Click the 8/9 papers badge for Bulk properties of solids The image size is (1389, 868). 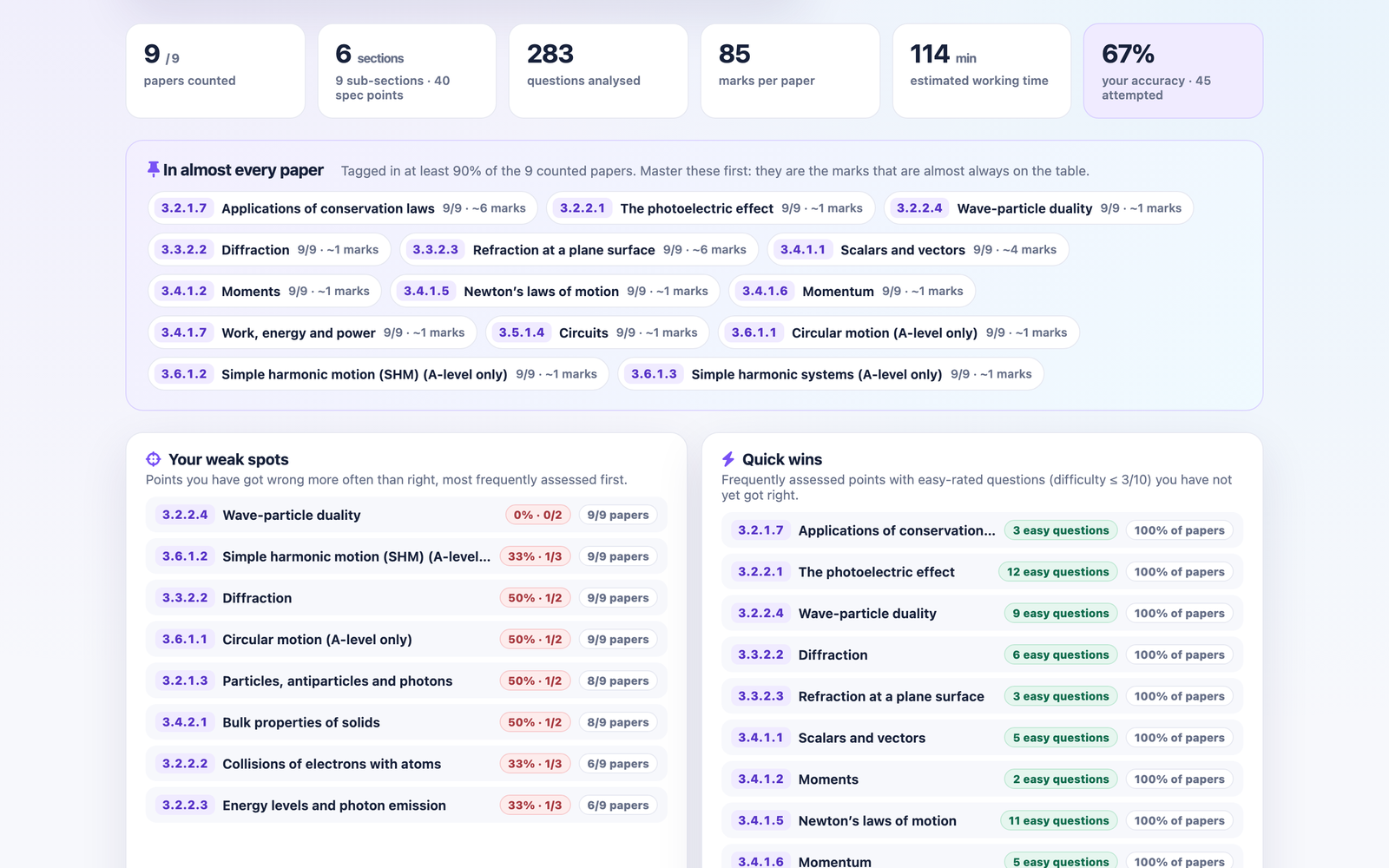pyautogui.click(x=618, y=722)
